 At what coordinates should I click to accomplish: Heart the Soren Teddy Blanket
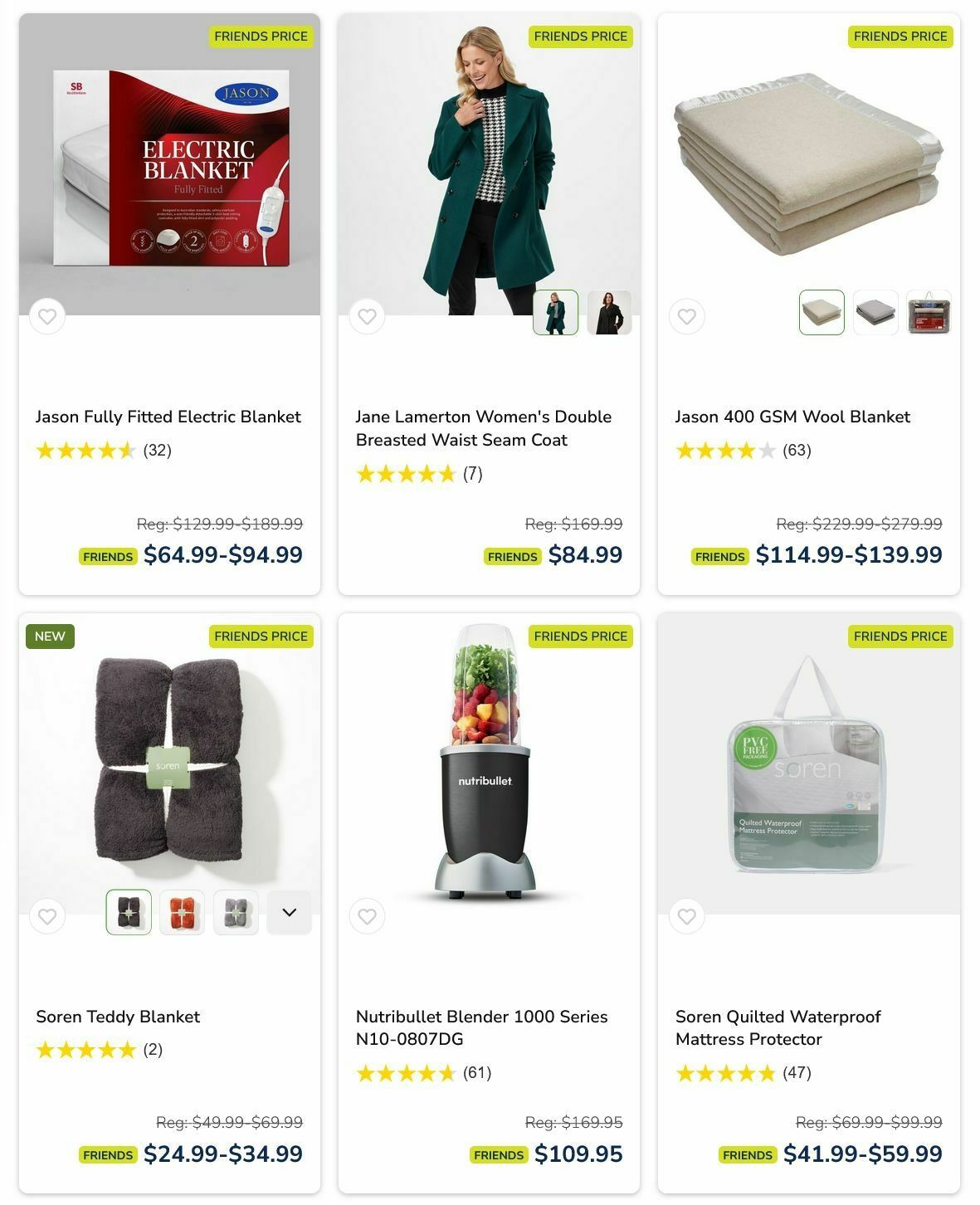[x=47, y=916]
